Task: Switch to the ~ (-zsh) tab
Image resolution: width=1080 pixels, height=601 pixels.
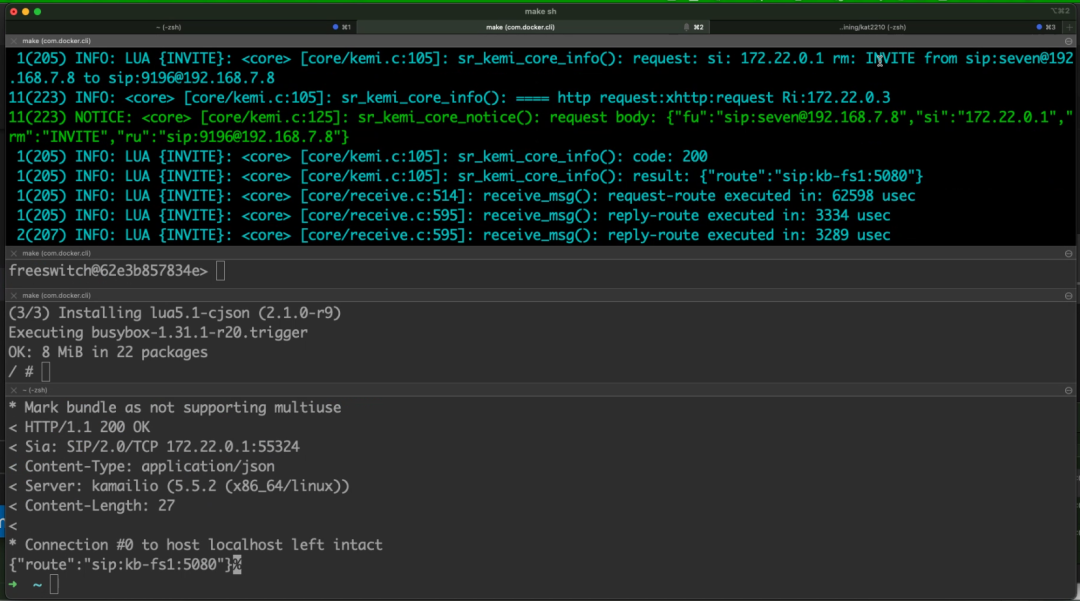Action: pos(180,27)
